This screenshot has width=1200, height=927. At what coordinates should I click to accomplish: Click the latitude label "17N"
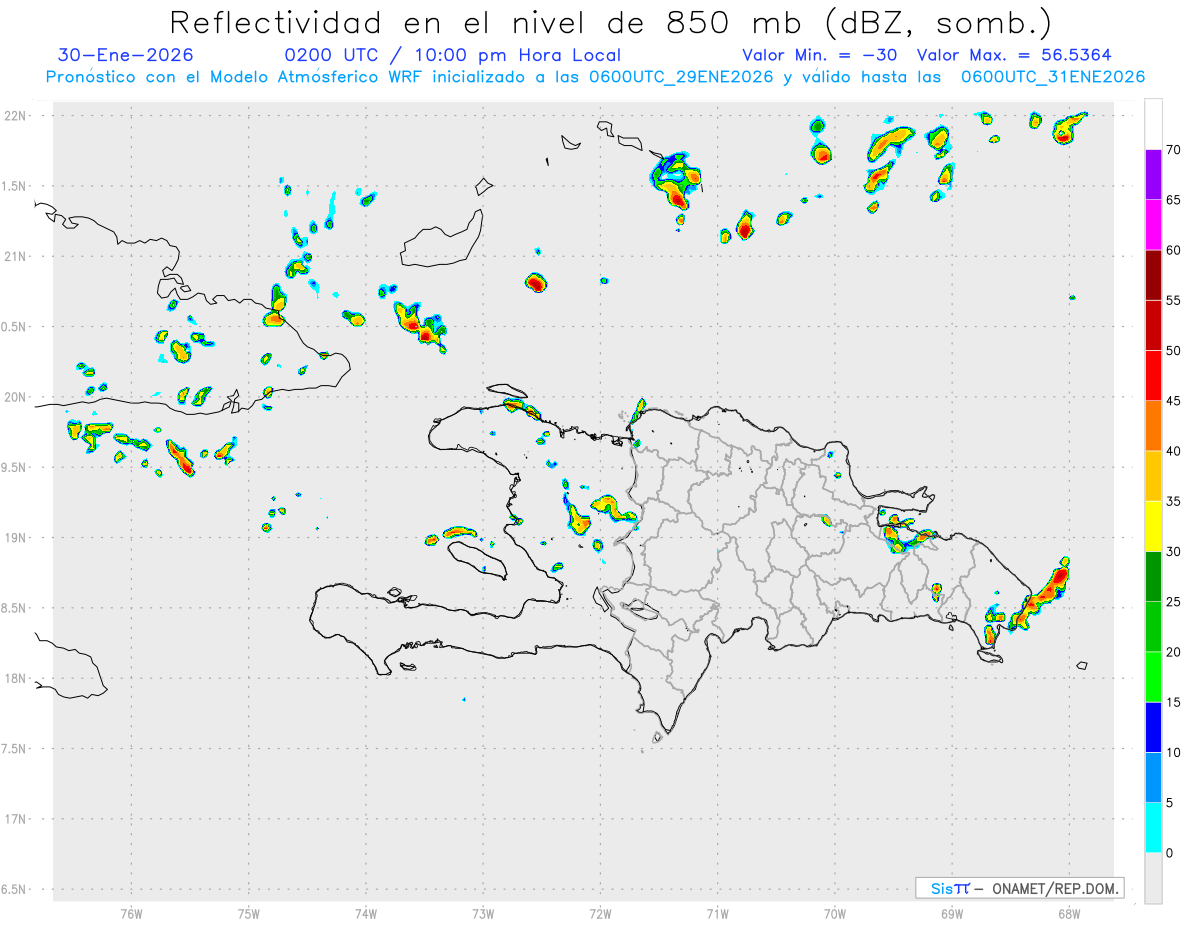click(16, 819)
